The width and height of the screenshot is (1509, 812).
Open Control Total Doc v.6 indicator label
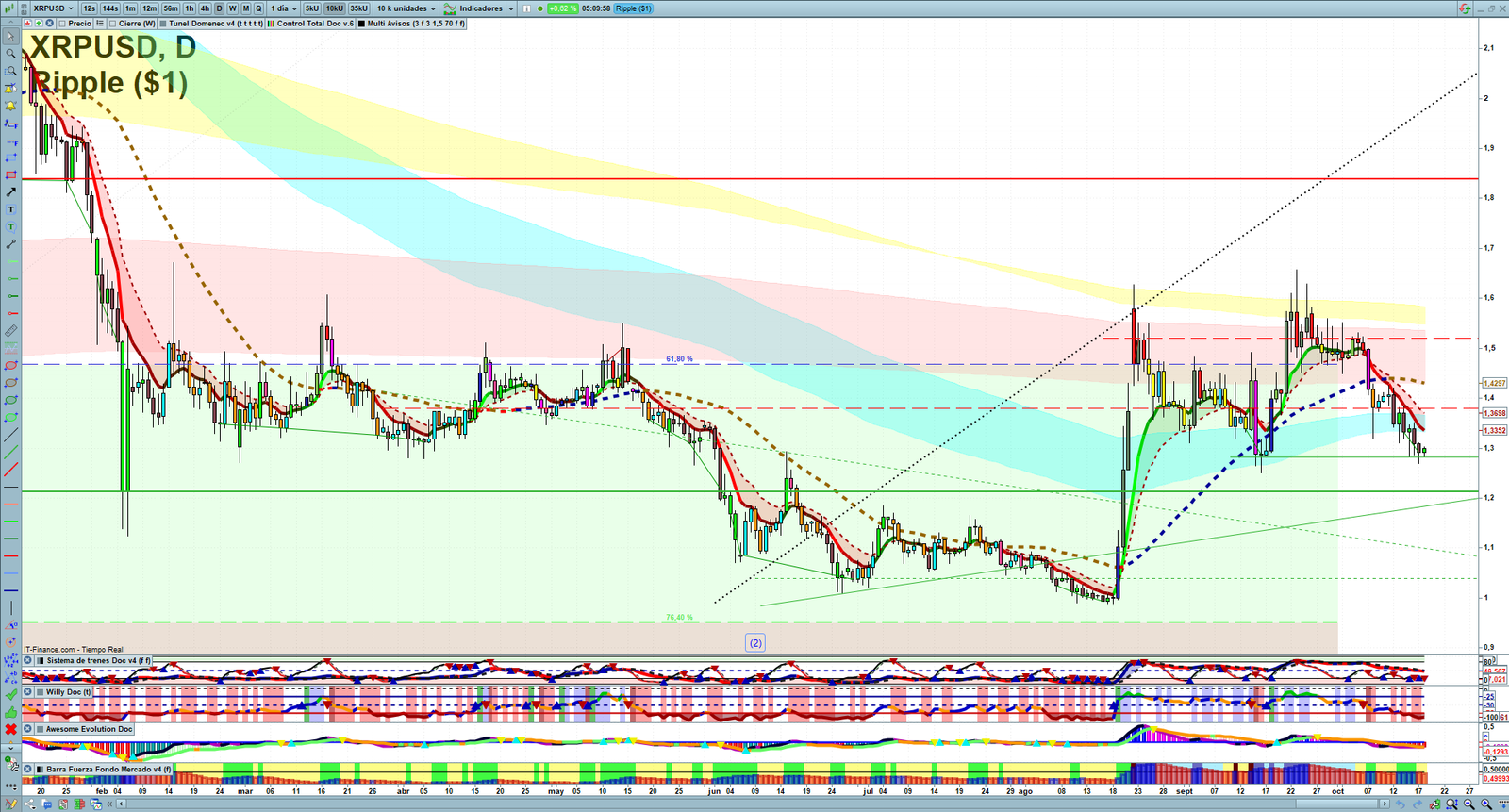311,24
